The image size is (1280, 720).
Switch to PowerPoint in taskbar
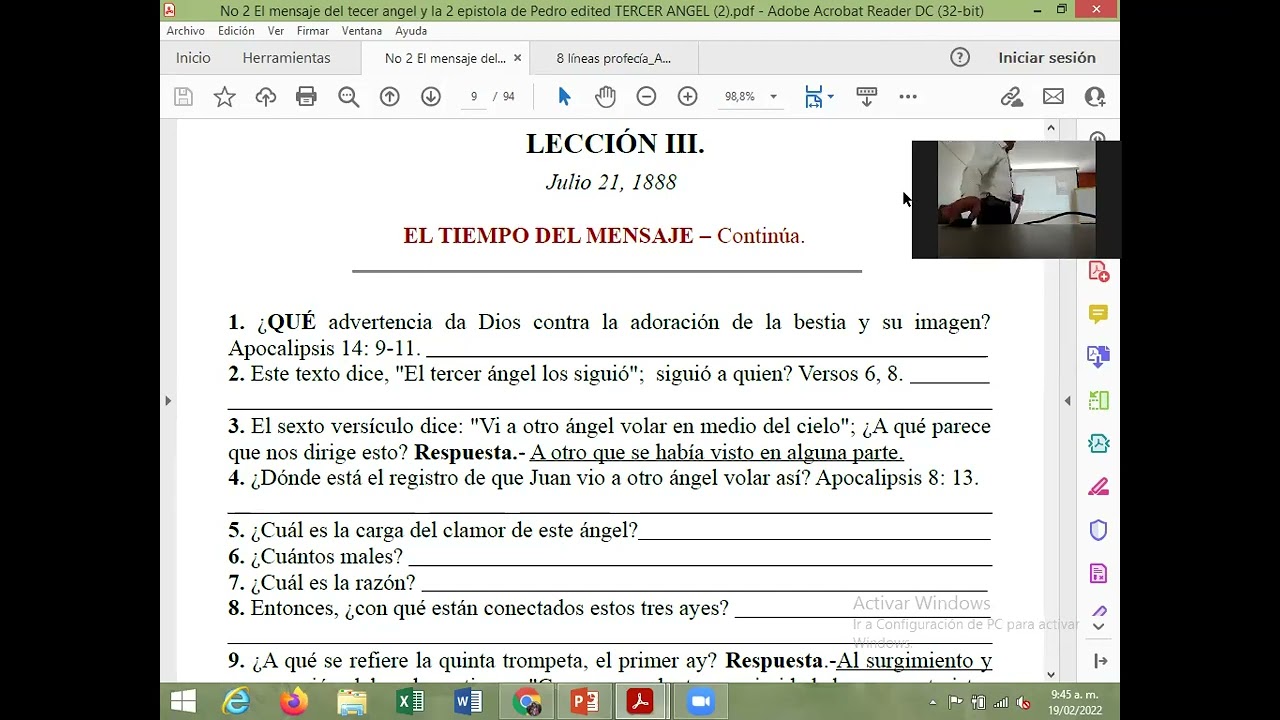[x=584, y=702]
